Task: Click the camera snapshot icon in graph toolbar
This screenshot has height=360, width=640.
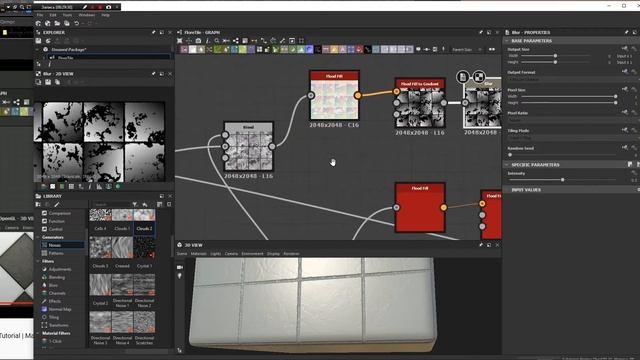Action: 198,41
